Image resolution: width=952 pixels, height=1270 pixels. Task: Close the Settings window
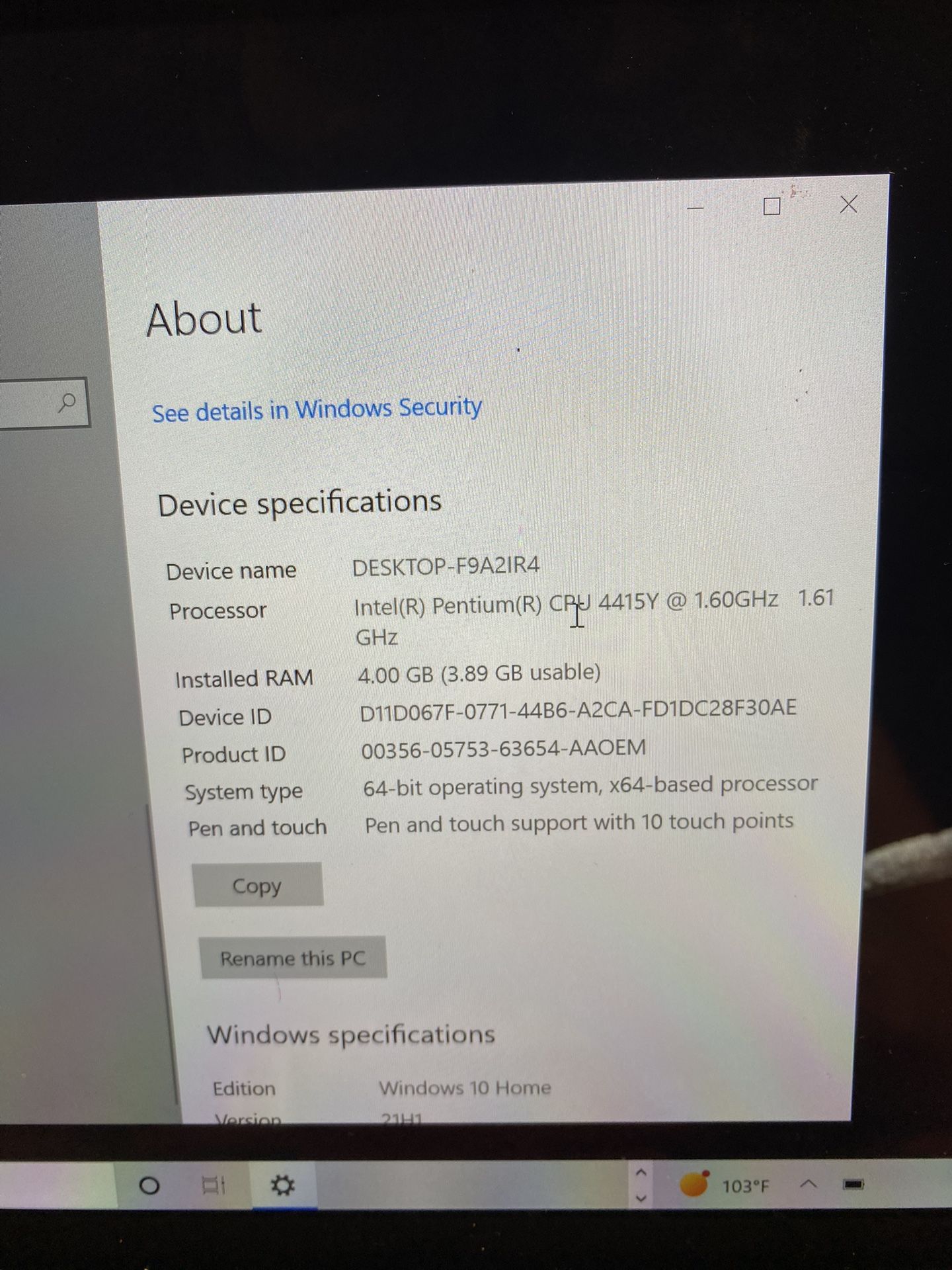(849, 204)
